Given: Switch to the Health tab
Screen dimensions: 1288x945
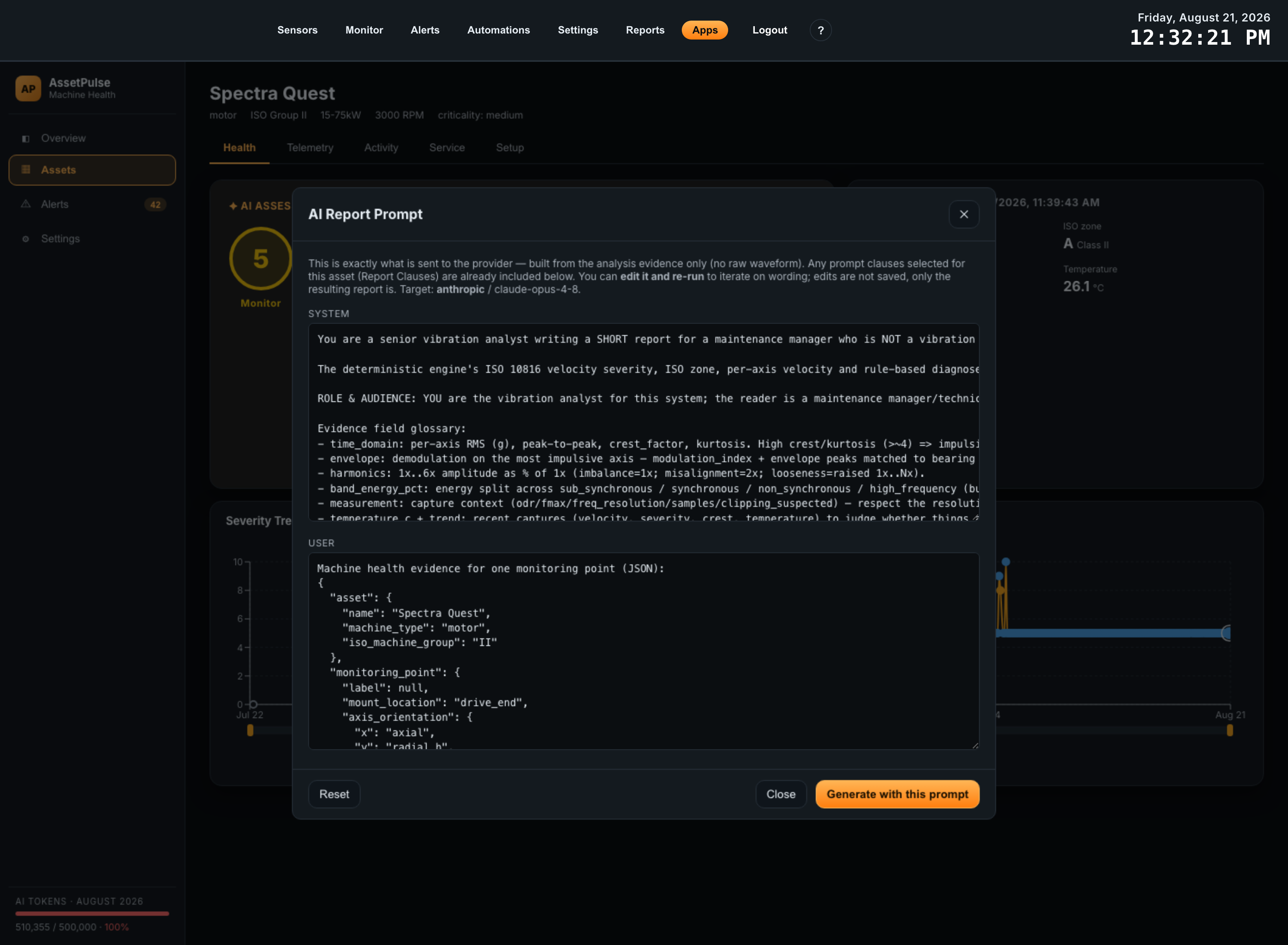Looking at the screenshot, I should [239, 148].
